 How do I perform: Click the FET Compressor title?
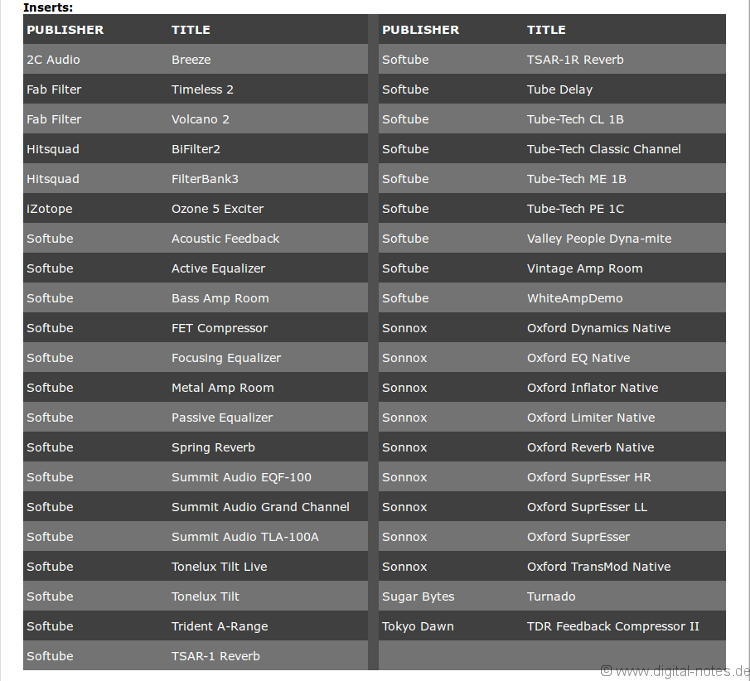click(219, 328)
